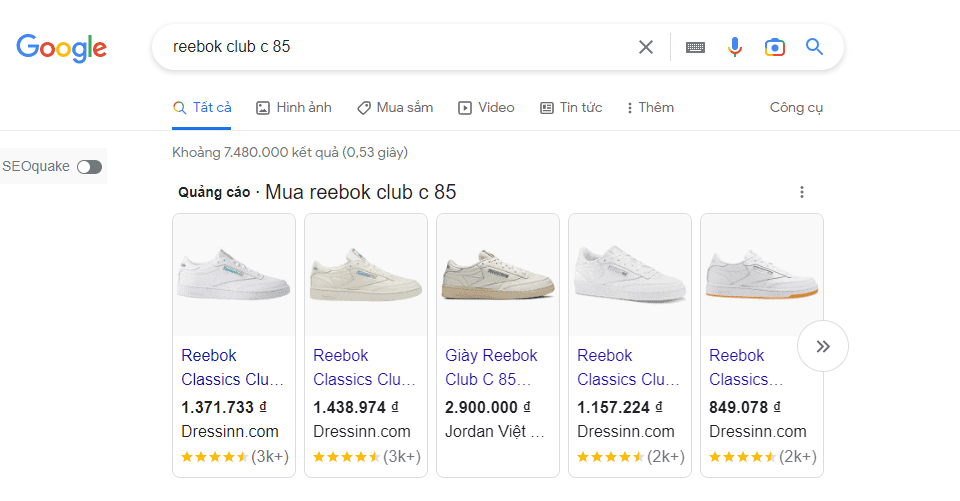Click the magnifier search button
The width and height of the screenshot is (960, 501).
coord(814,47)
